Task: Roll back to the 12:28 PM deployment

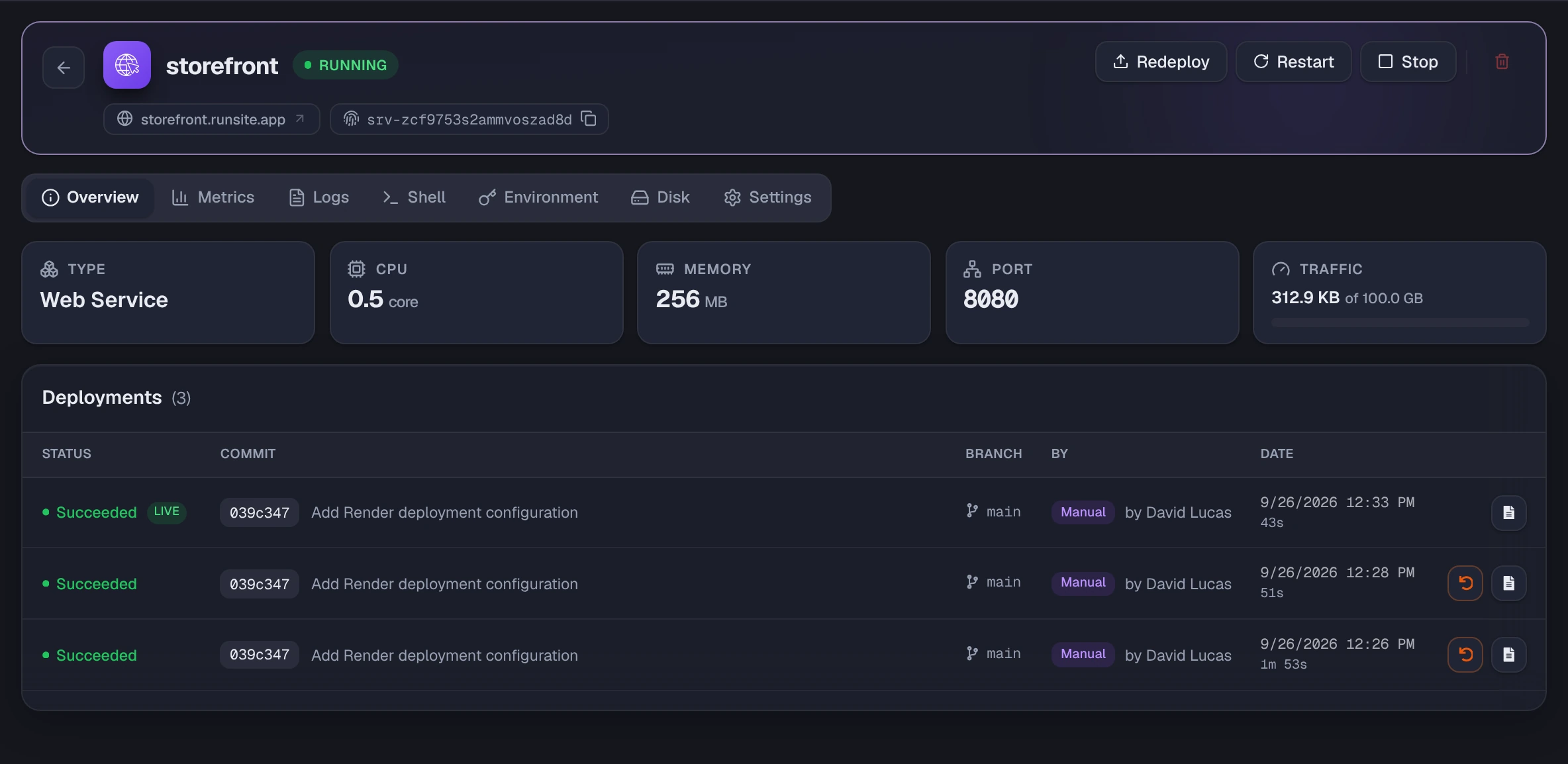Action: [x=1465, y=583]
